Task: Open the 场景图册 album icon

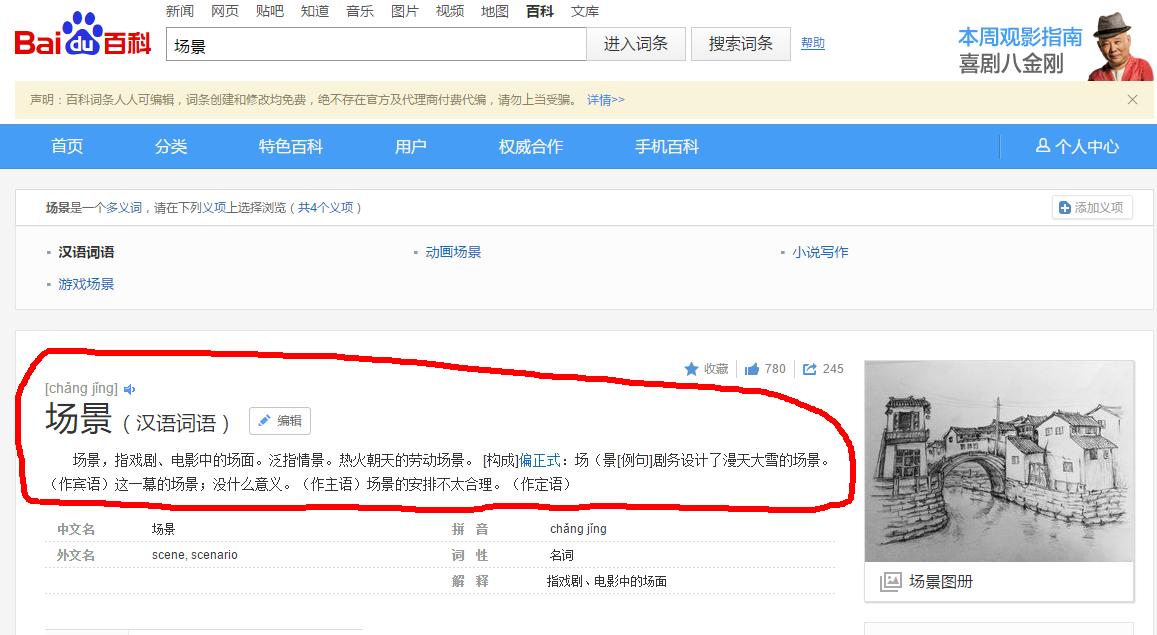Action: (x=890, y=582)
